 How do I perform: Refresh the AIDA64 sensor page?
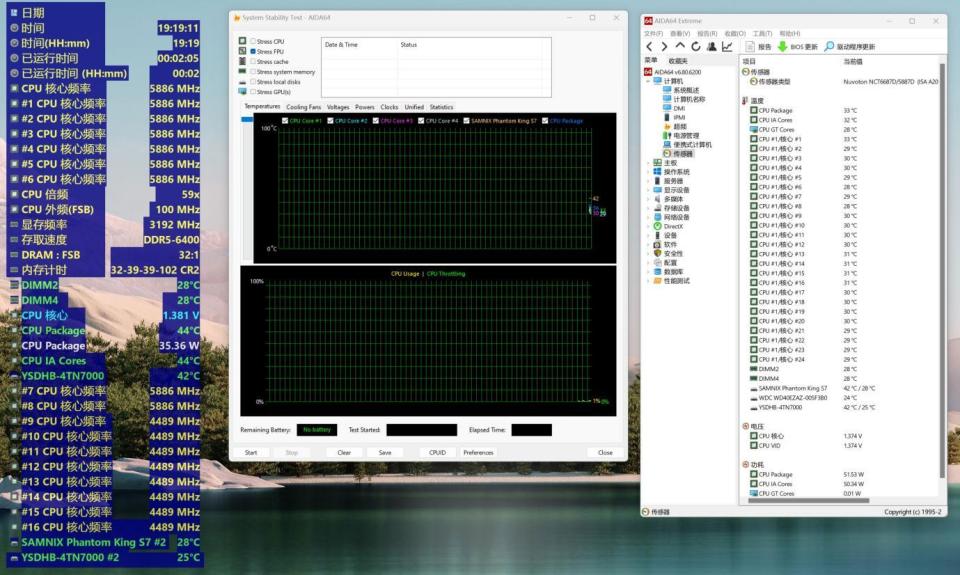pyautogui.click(x=696, y=47)
